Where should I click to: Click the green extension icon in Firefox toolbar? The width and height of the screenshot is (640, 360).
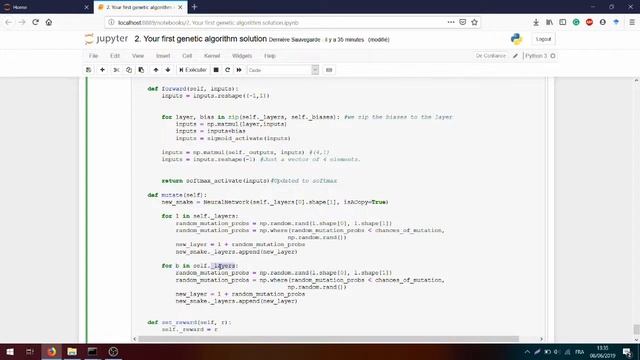point(576,22)
